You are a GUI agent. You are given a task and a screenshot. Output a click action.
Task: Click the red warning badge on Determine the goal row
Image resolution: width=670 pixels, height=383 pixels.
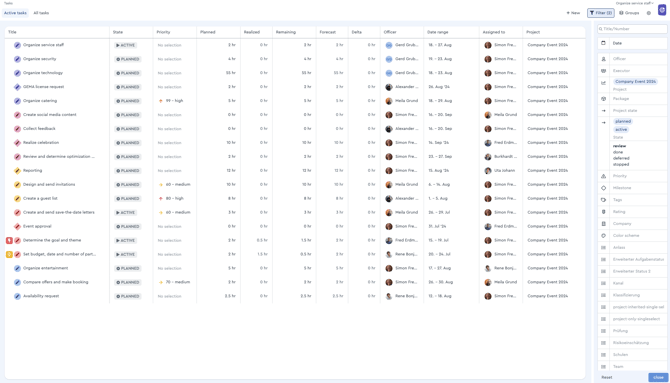(9, 240)
